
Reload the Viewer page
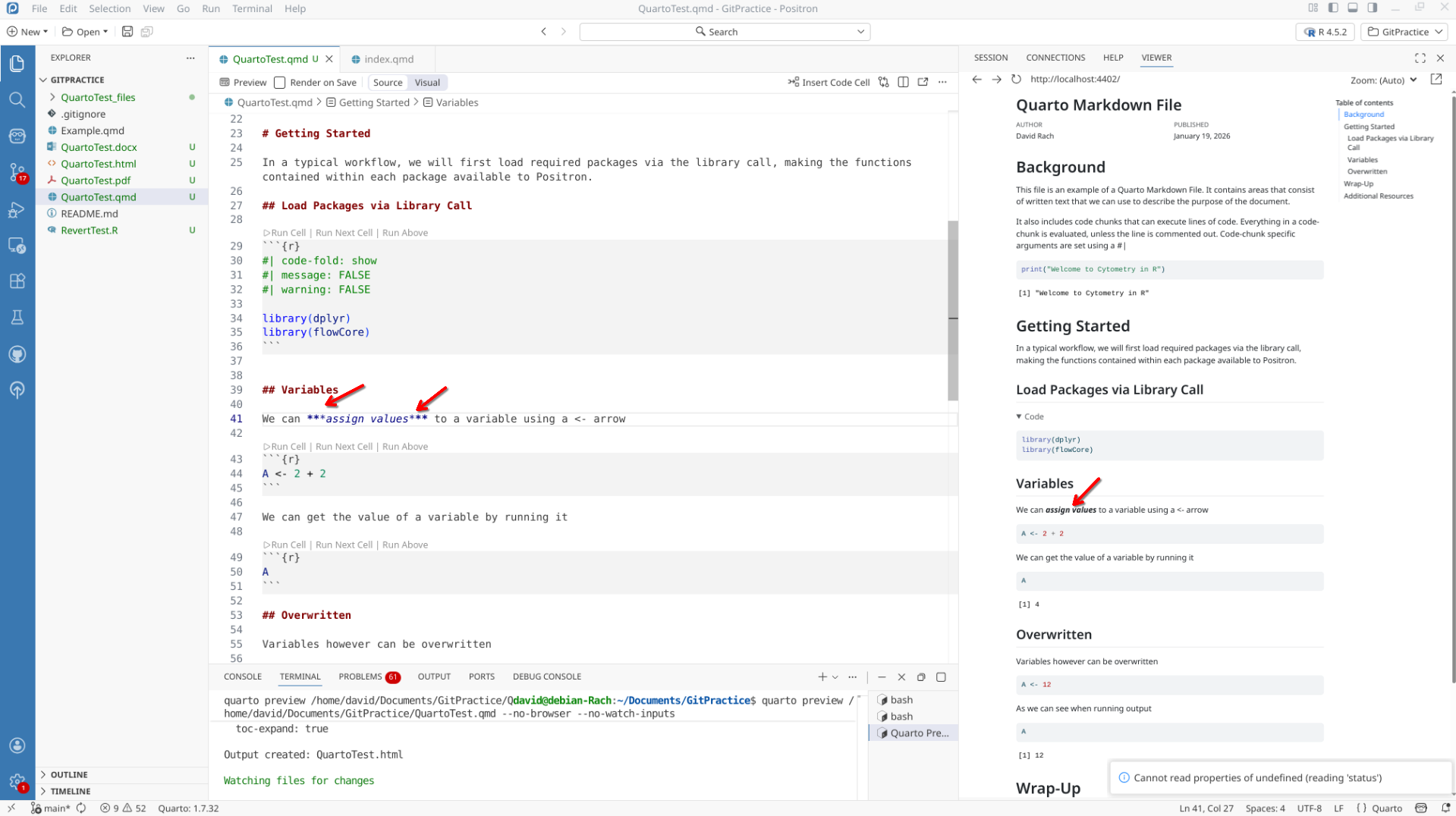[1016, 79]
